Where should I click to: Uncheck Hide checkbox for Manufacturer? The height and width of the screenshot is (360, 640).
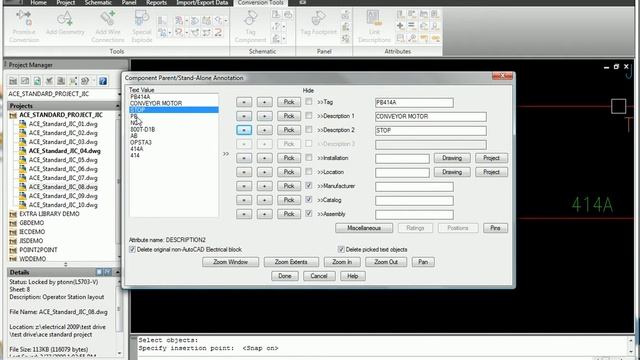[309, 185]
